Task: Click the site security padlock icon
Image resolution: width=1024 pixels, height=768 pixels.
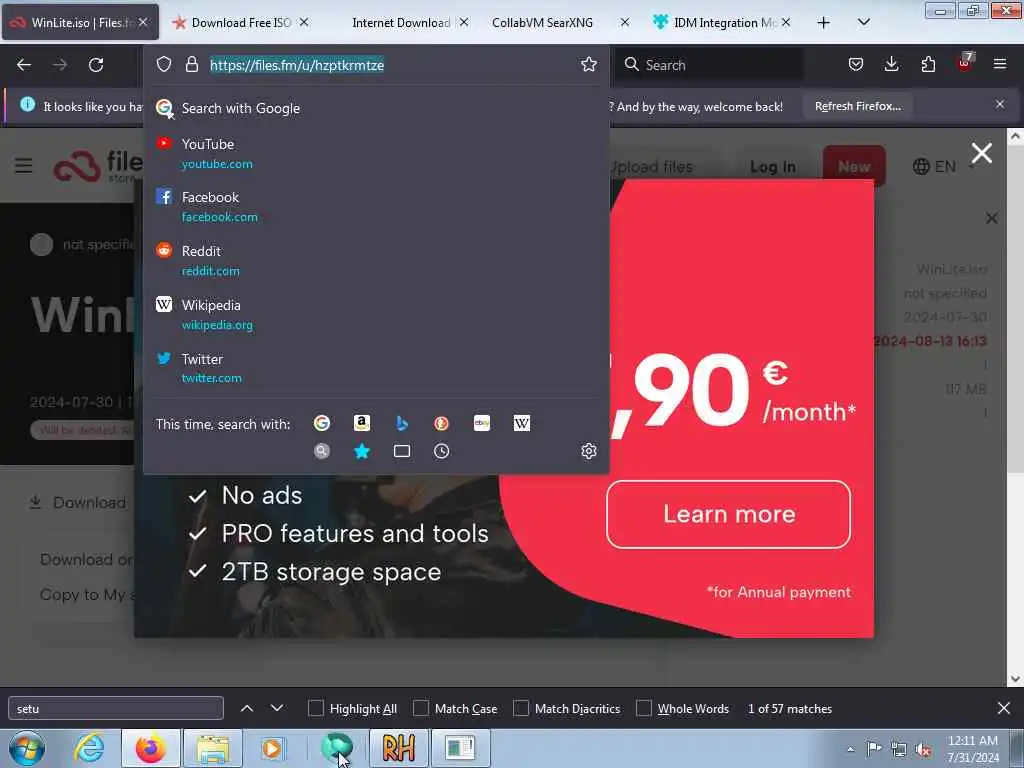Action: (191, 64)
